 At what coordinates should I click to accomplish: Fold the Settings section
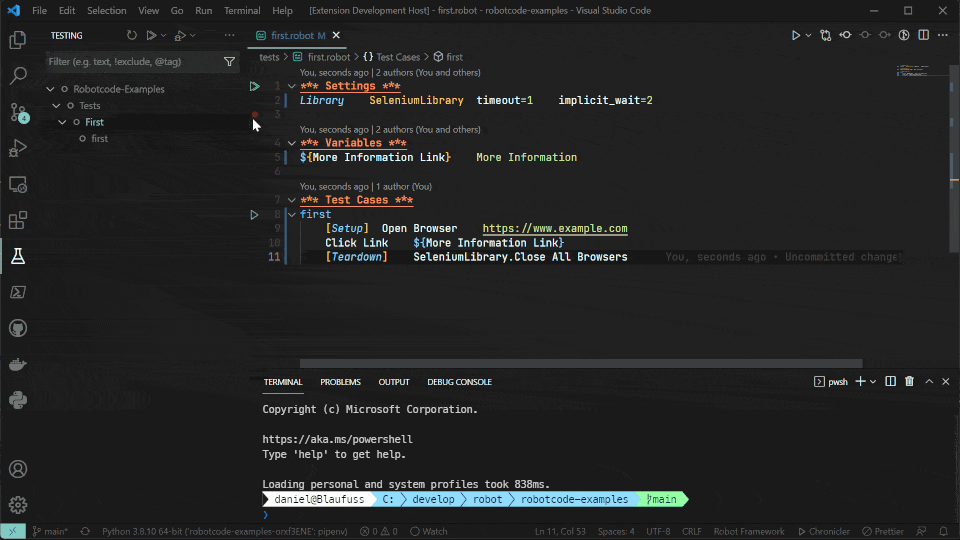tap(291, 86)
